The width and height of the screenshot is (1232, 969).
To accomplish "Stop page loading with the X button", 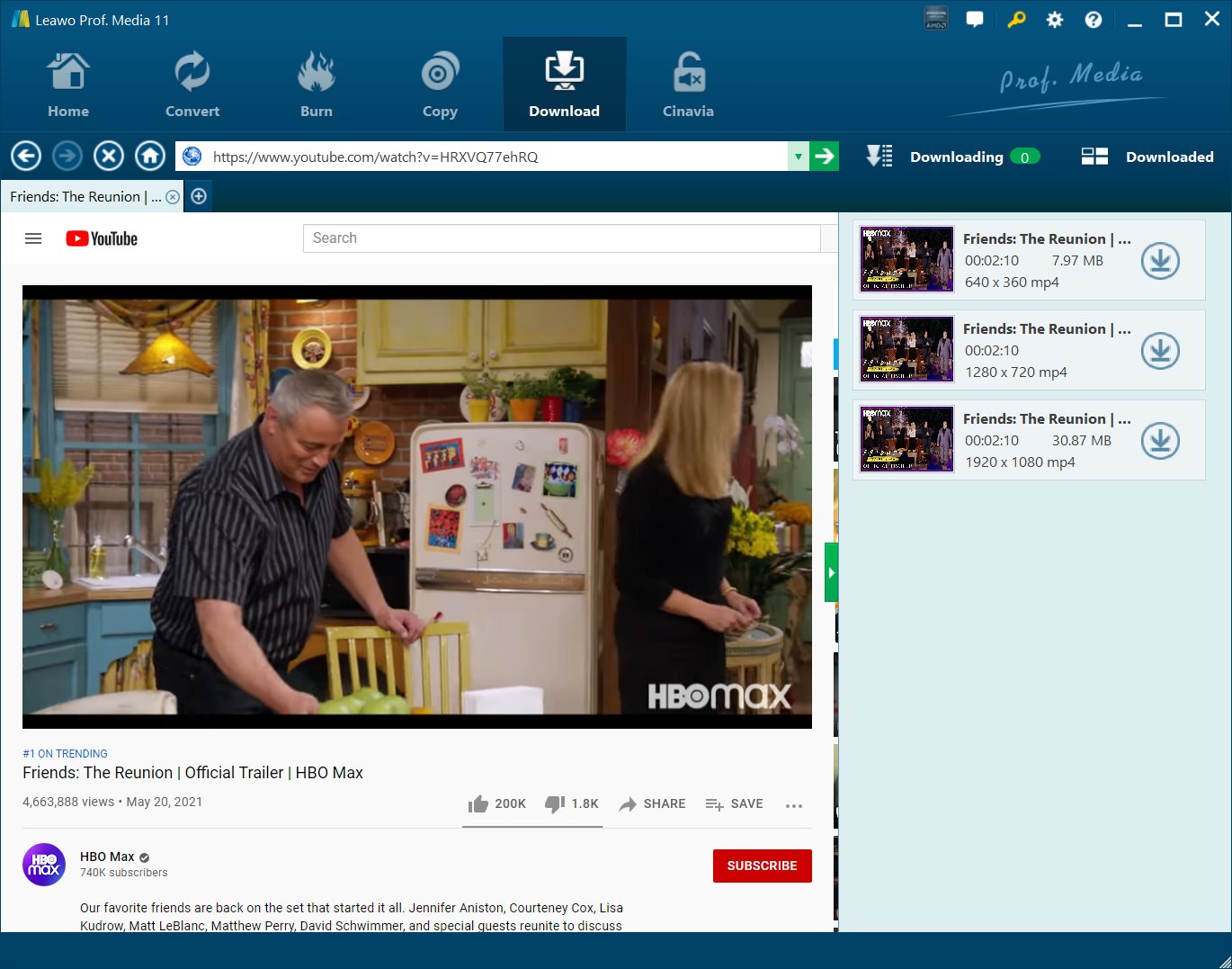I will click(x=109, y=157).
